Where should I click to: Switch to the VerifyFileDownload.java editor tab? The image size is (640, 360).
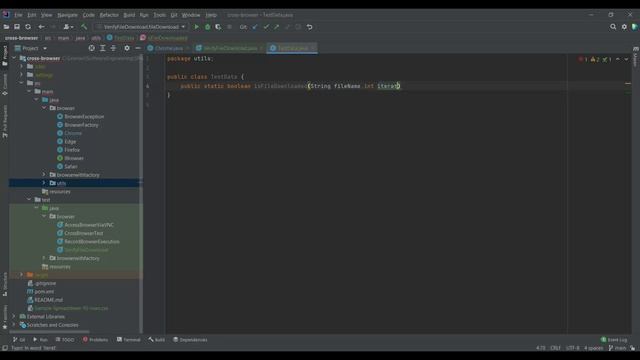click(x=230, y=48)
